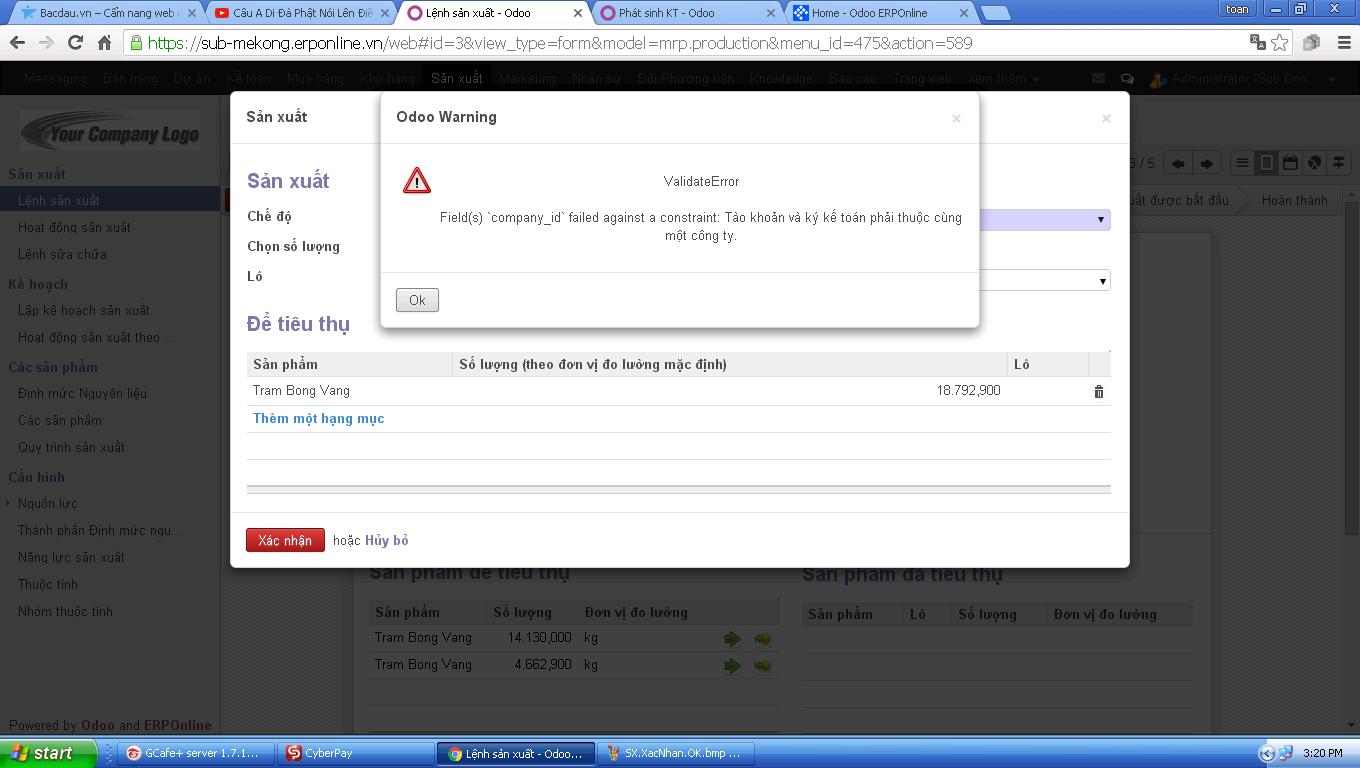Open SX.XacNhan.OK.bmp in the taskbar
The height and width of the screenshot is (768, 1360).
click(x=678, y=753)
